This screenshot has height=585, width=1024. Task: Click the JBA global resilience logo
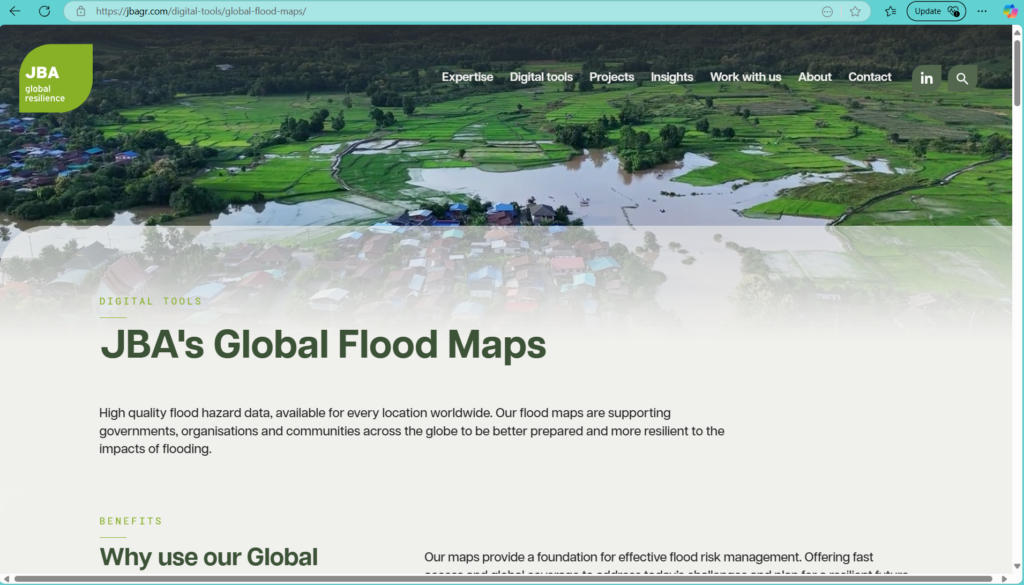pyautogui.click(x=56, y=78)
